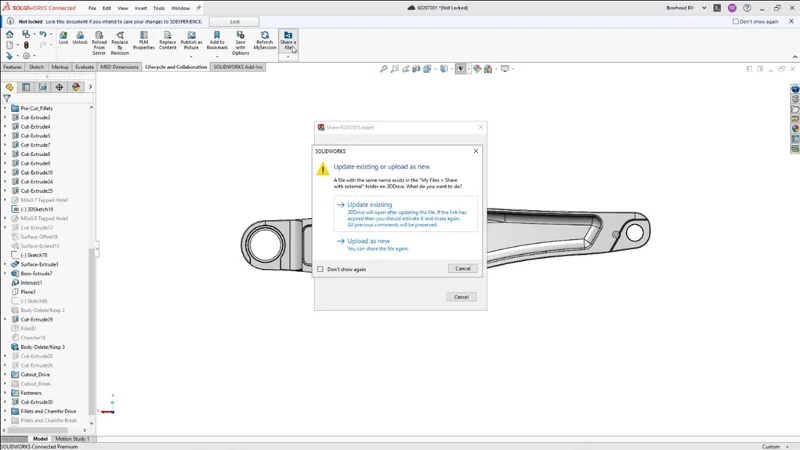Click the Reload From Server icon
Image resolution: width=800 pixels, height=450 pixels.
pyautogui.click(x=99, y=36)
